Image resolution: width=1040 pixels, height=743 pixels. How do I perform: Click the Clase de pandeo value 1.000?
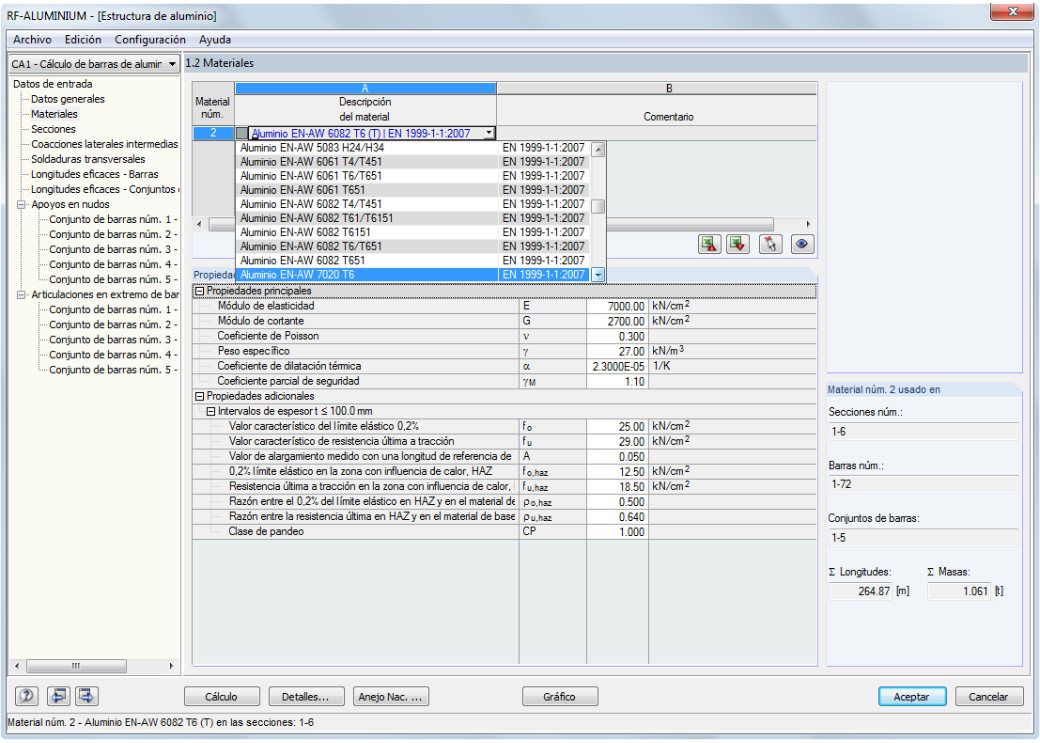click(x=617, y=532)
